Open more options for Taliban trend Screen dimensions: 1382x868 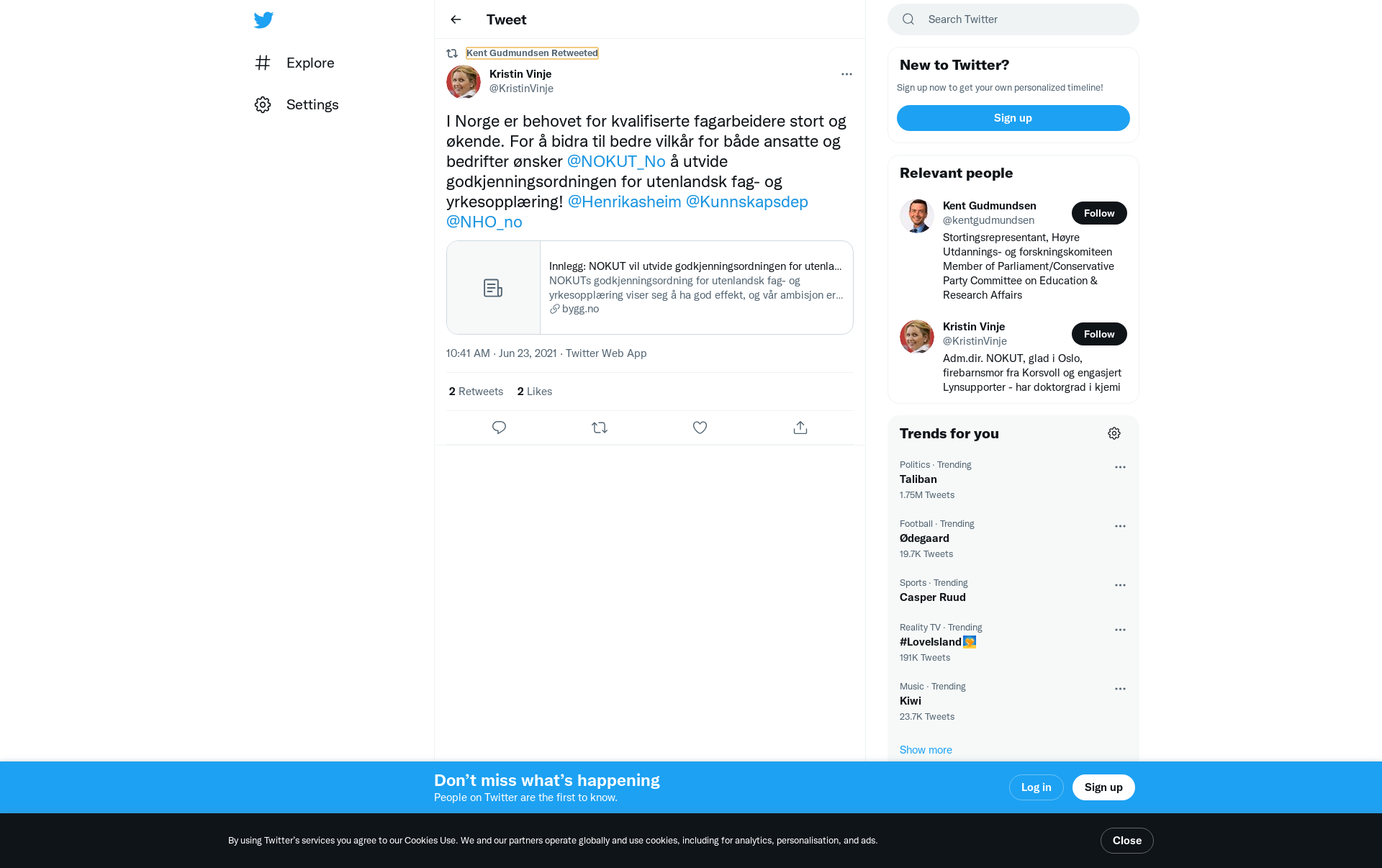coord(1120,467)
